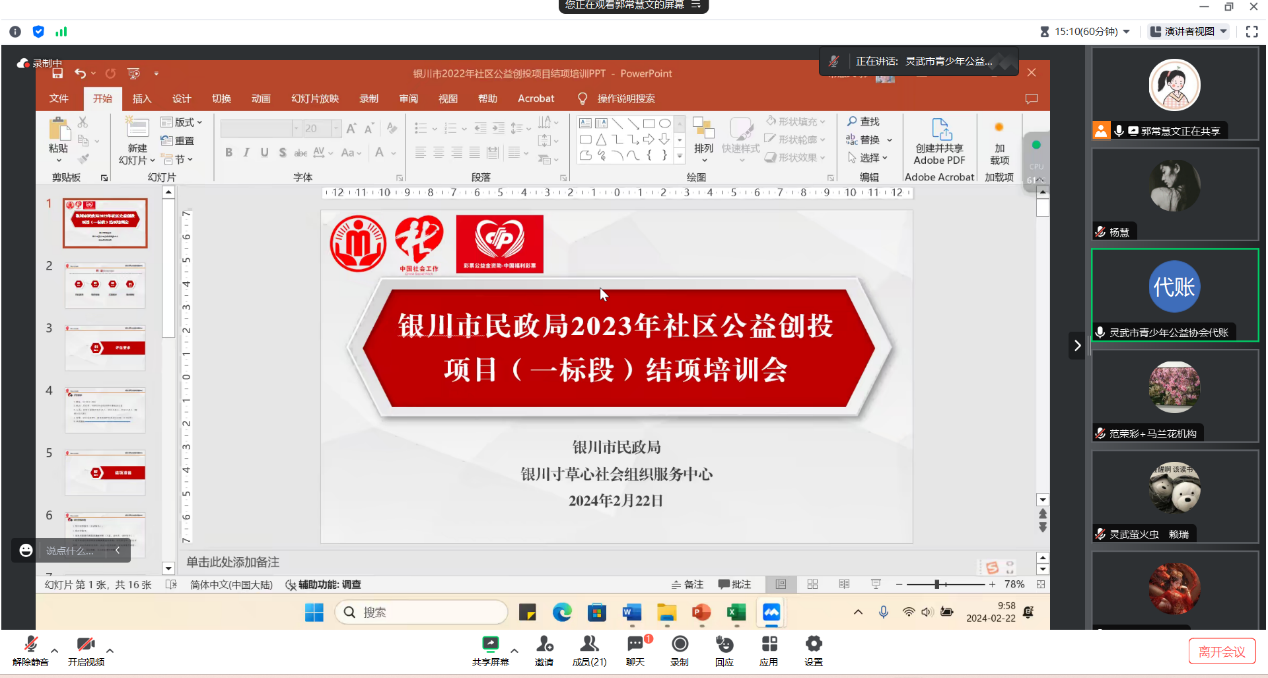The image size is (1268, 678).
Task: Select 灵武市青少年公益协会代账 participant tile
Action: click(1174, 295)
